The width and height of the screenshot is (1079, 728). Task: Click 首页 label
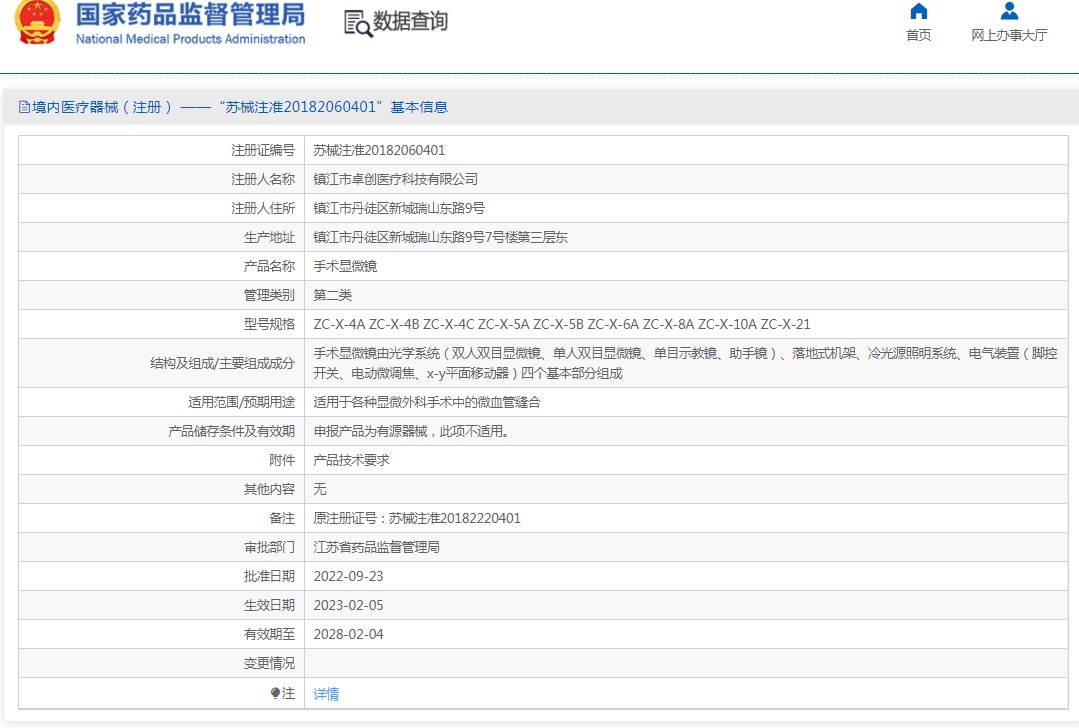[x=919, y=35]
